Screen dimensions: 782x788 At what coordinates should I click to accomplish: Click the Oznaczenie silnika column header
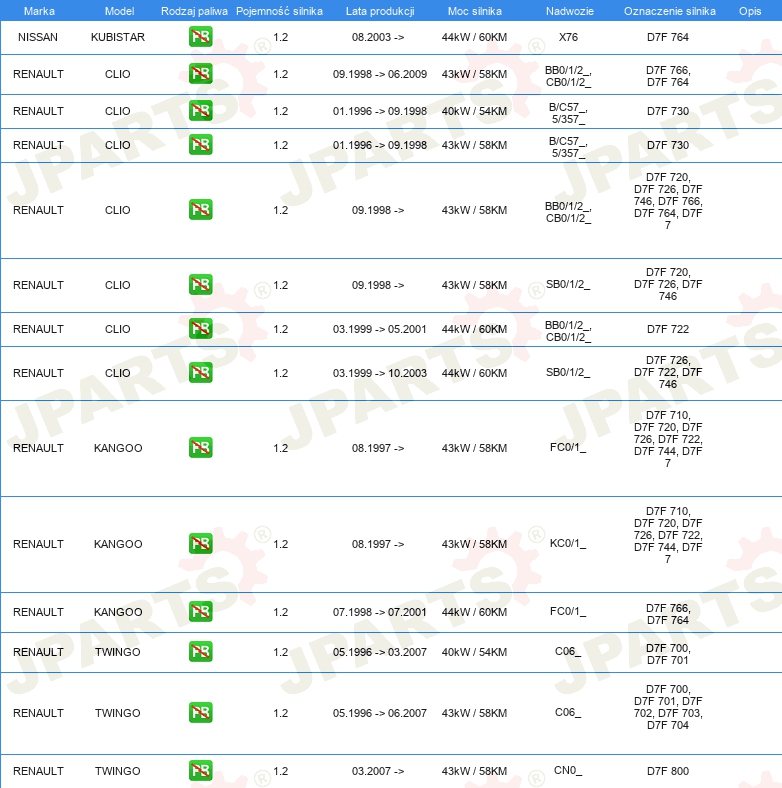(x=669, y=11)
